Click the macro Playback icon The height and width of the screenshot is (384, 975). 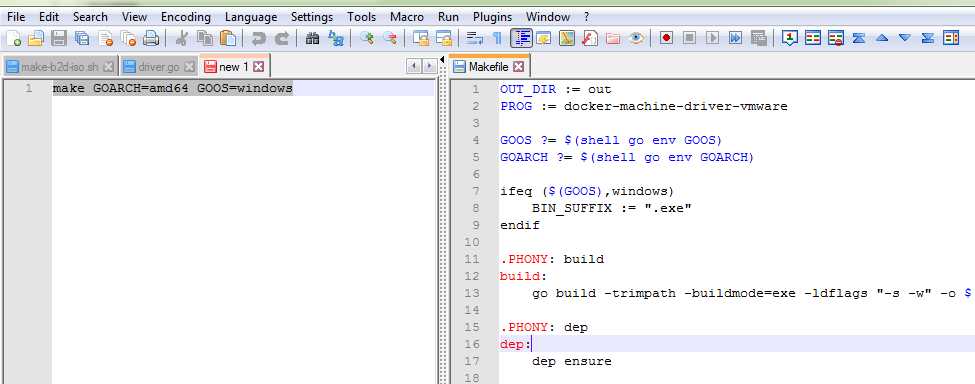[713, 39]
